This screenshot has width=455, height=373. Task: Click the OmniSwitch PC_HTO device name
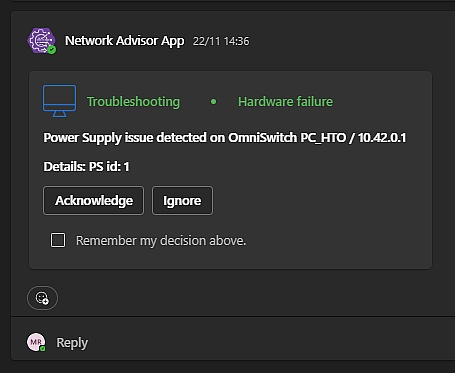(287, 138)
